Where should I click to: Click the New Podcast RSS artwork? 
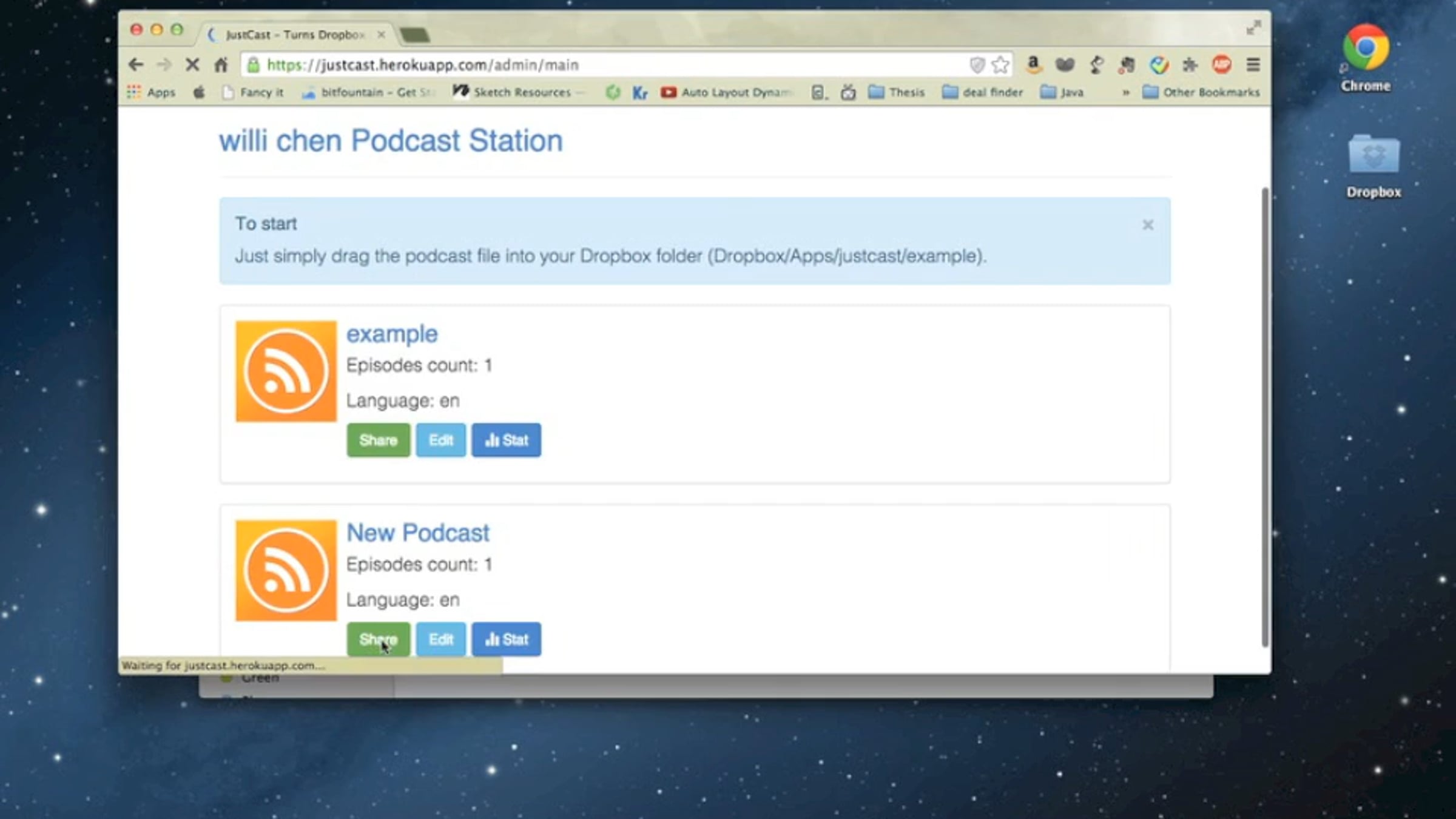[x=286, y=570]
